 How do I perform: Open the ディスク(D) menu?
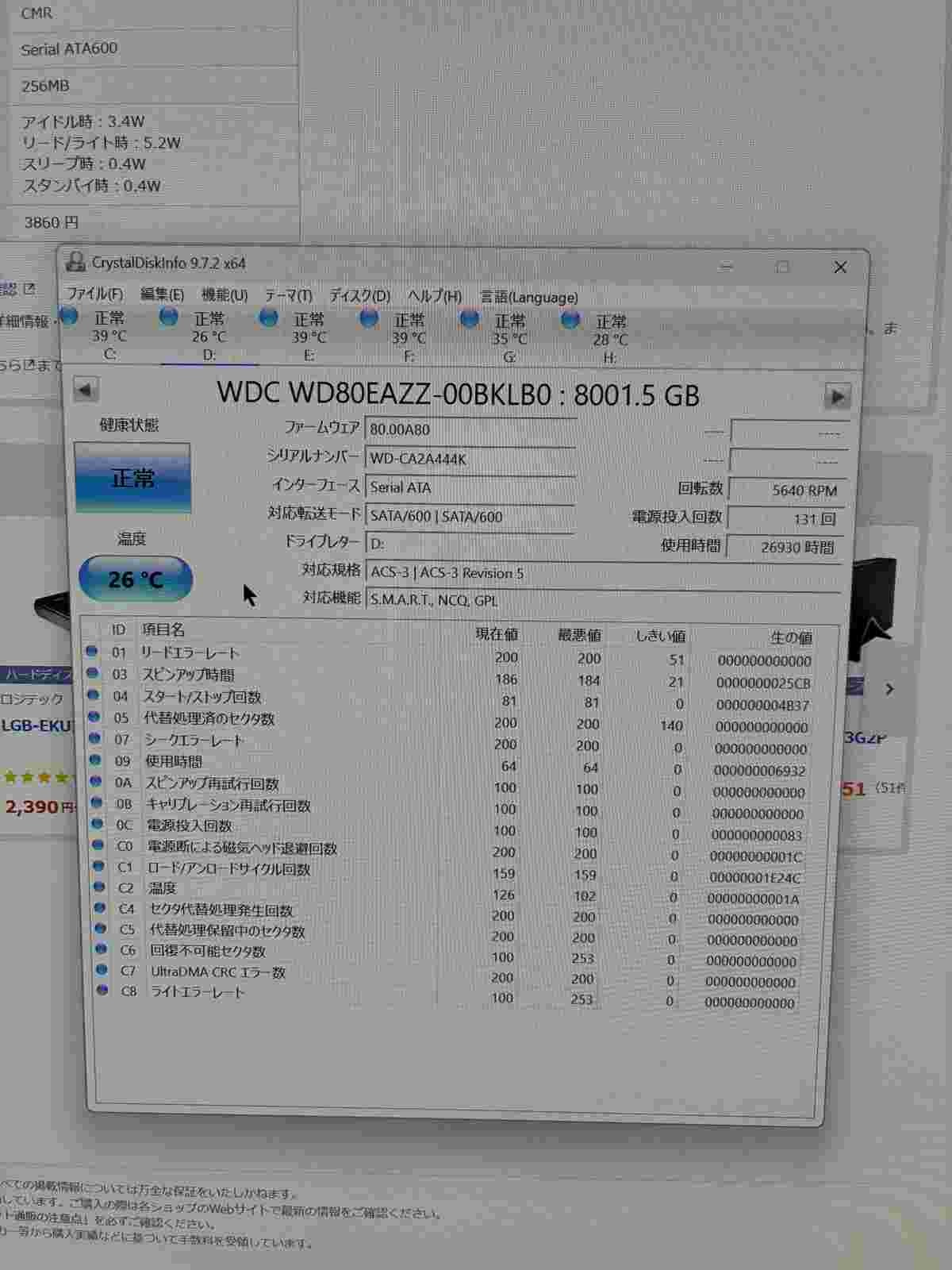pyautogui.click(x=359, y=296)
